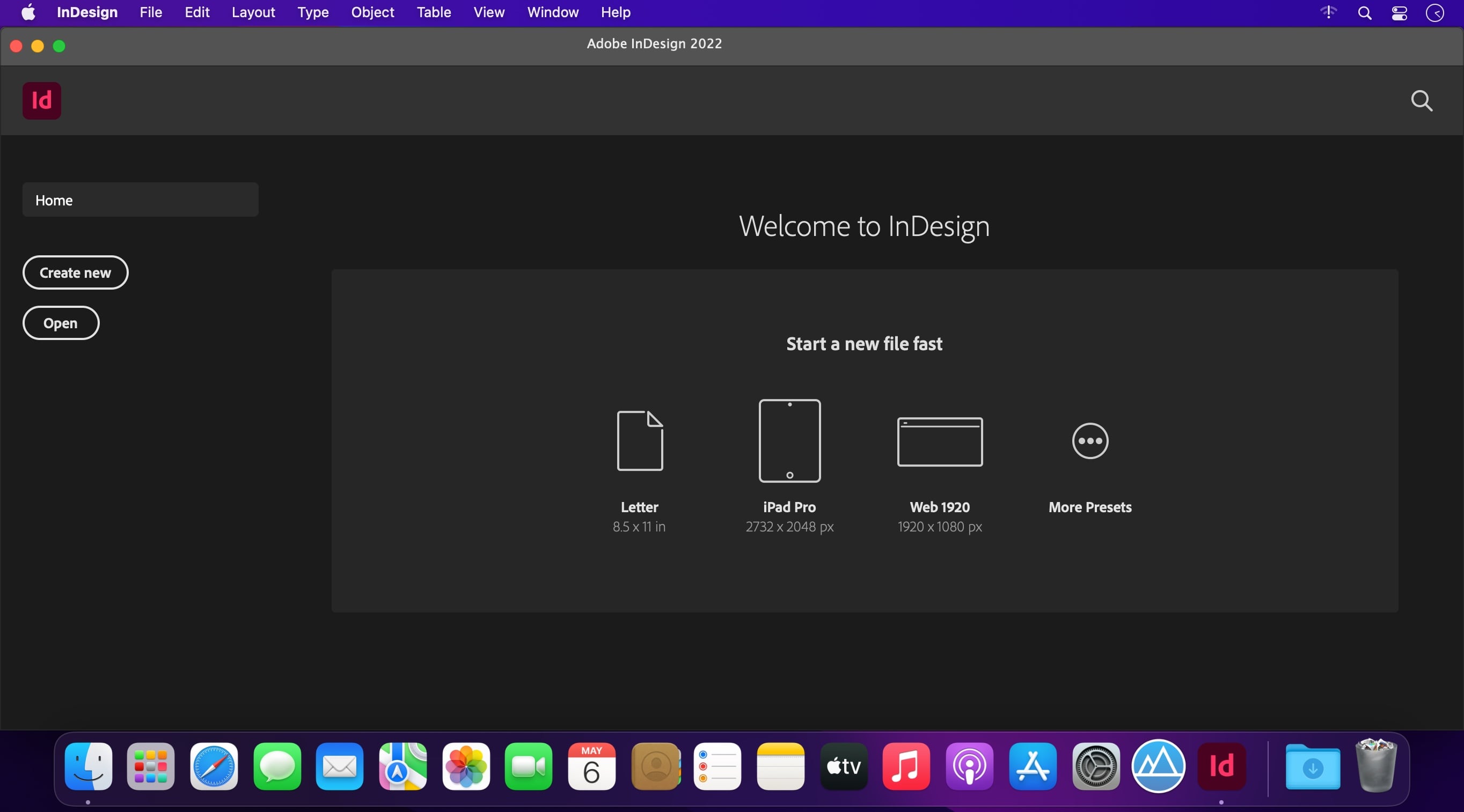
Task: Click the Web 1920 preset label
Action: [x=940, y=507]
